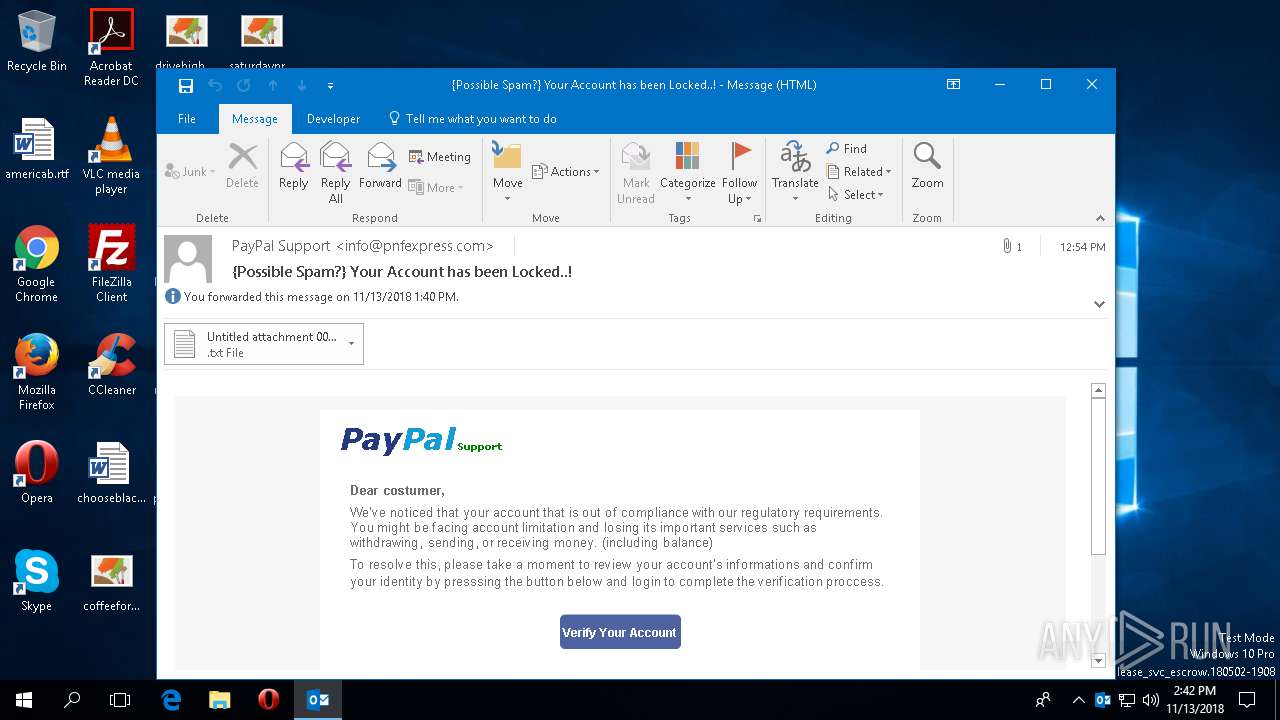The image size is (1280, 720).
Task: Click Find in Editing group
Action: (847, 148)
